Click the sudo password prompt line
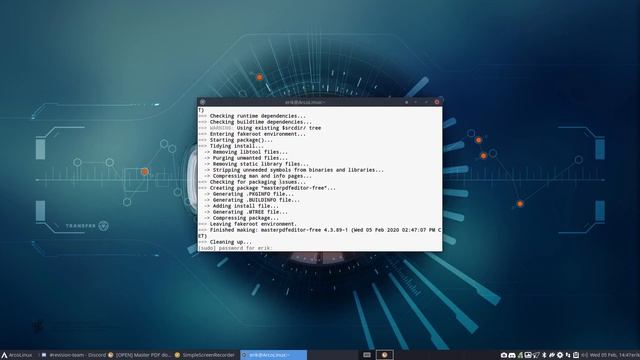The height and width of the screenshot is (360, 640). pyautogui.click(x=235, y=248)
